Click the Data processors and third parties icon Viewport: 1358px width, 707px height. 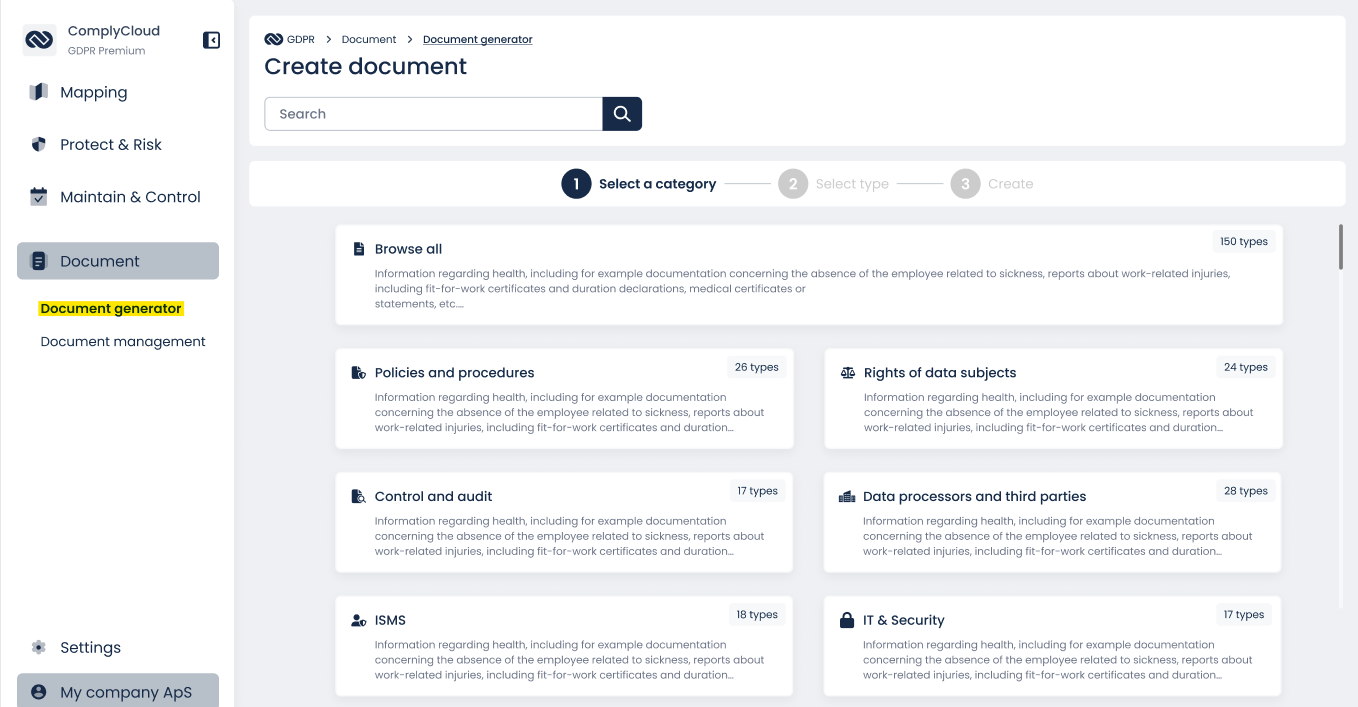[x=847, y=497]
